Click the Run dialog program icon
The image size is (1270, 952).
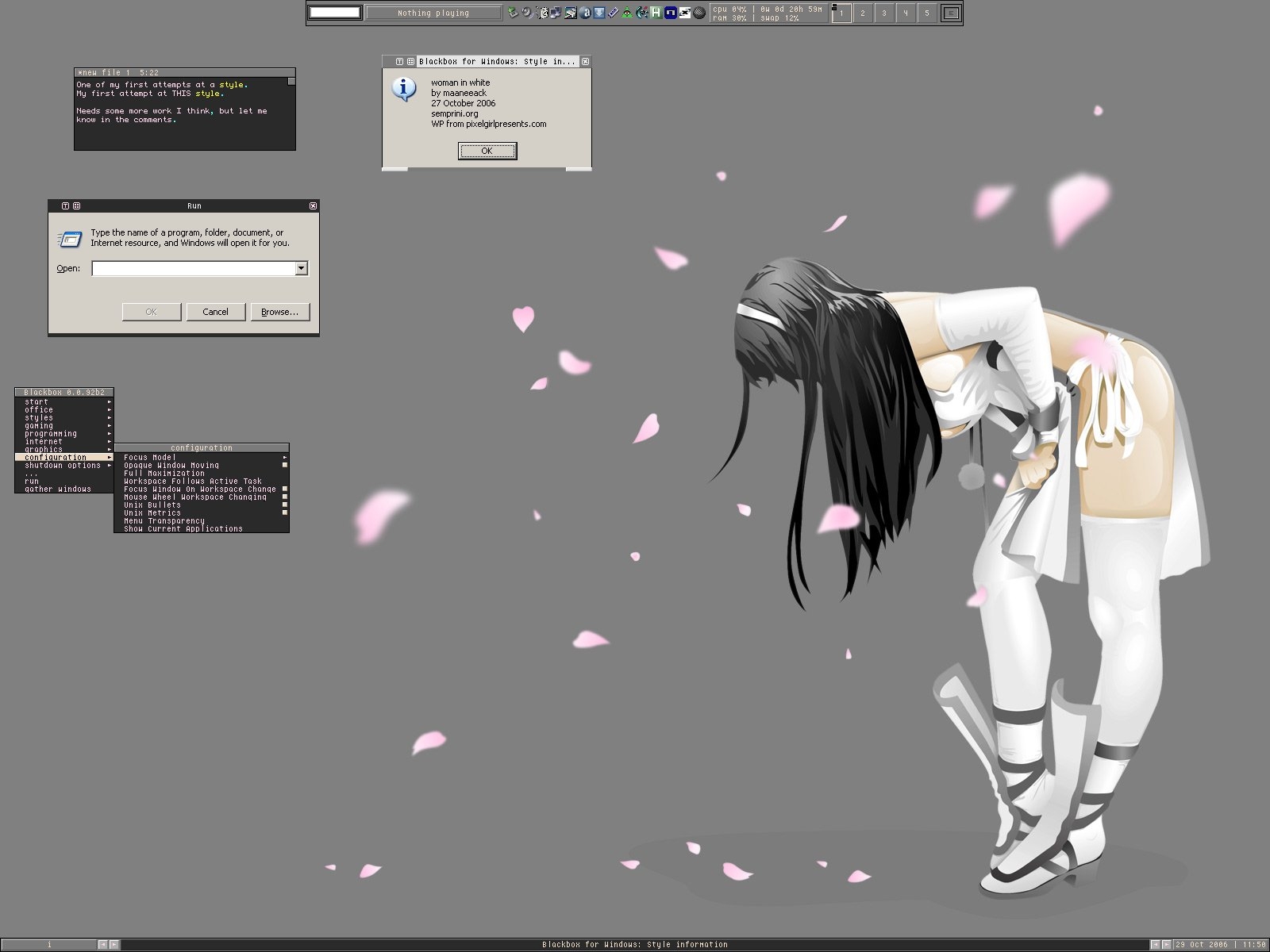tap(70, 238)
